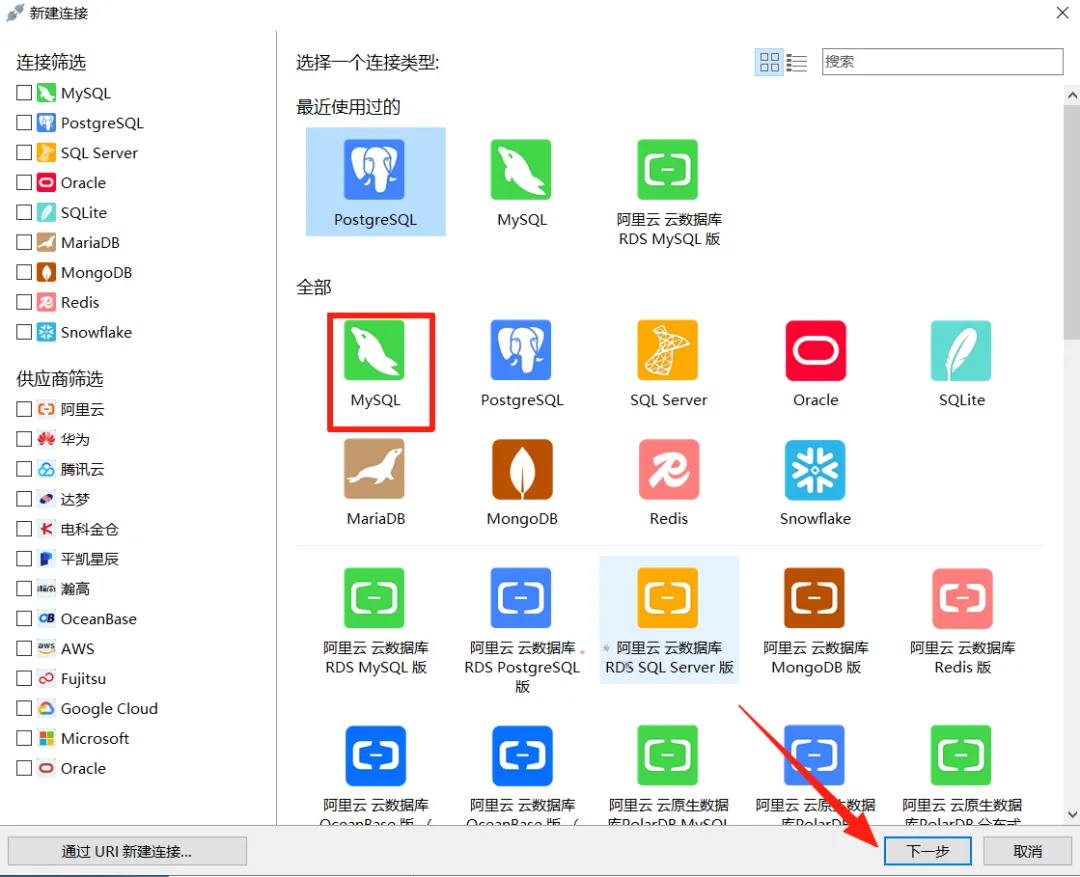This screenshot has width=1080, height=877.
Task: Enable the AWS vendor filter
Action: tap(24, 648)
